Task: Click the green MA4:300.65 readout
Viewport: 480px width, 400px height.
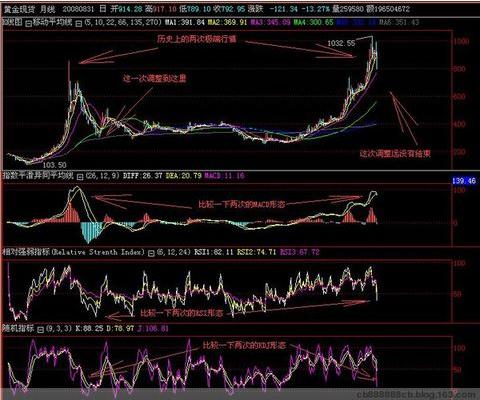Action: [313, 23]
